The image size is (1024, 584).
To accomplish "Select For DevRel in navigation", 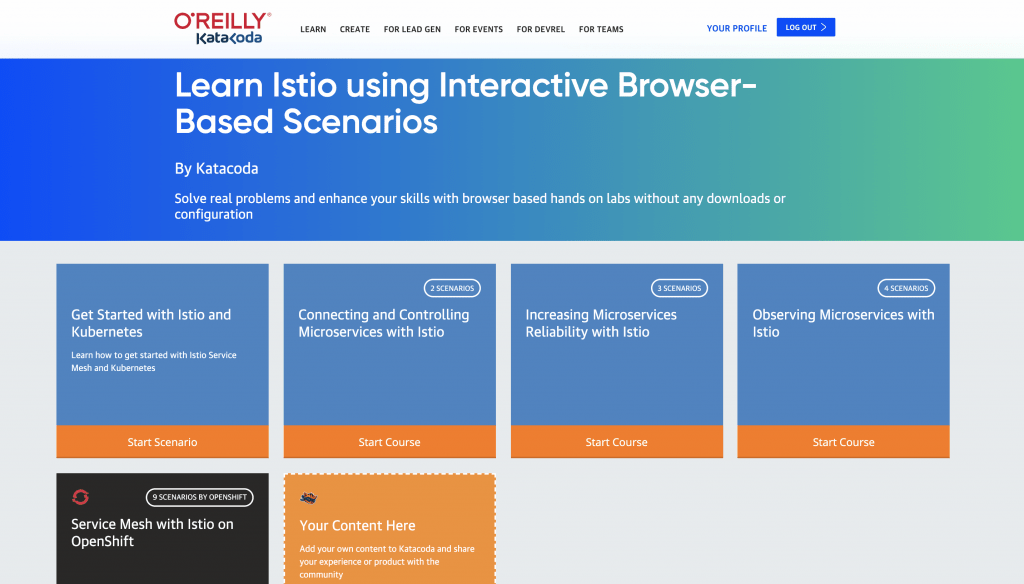I will (x=541, y=29).
